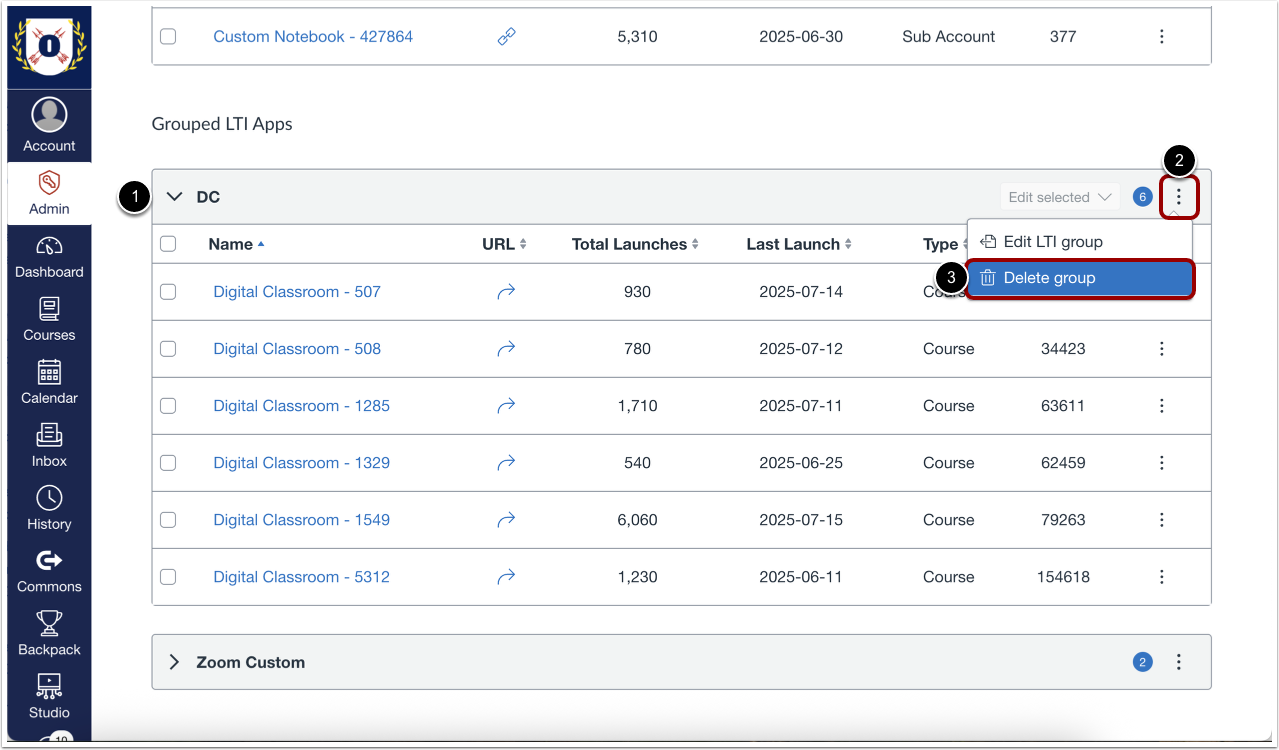1279x750 pixels.
Task: Open Studio from the sidebar
Action: (49, 698)
